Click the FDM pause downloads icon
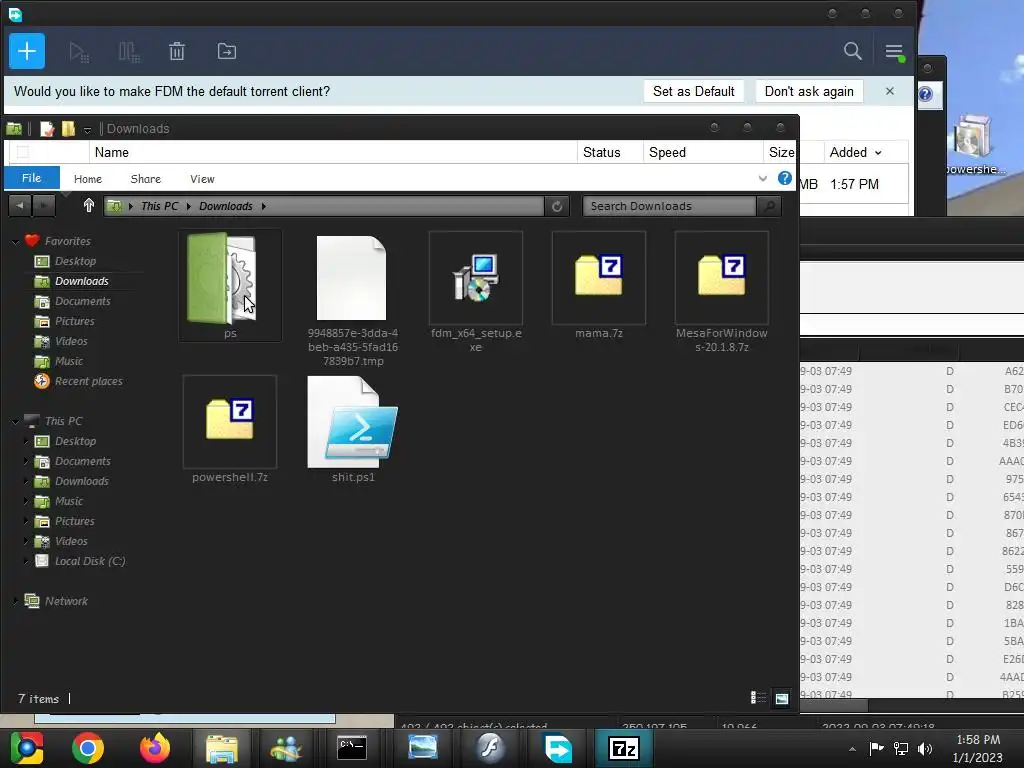The image size is (1024, 768). coord(129,52)
